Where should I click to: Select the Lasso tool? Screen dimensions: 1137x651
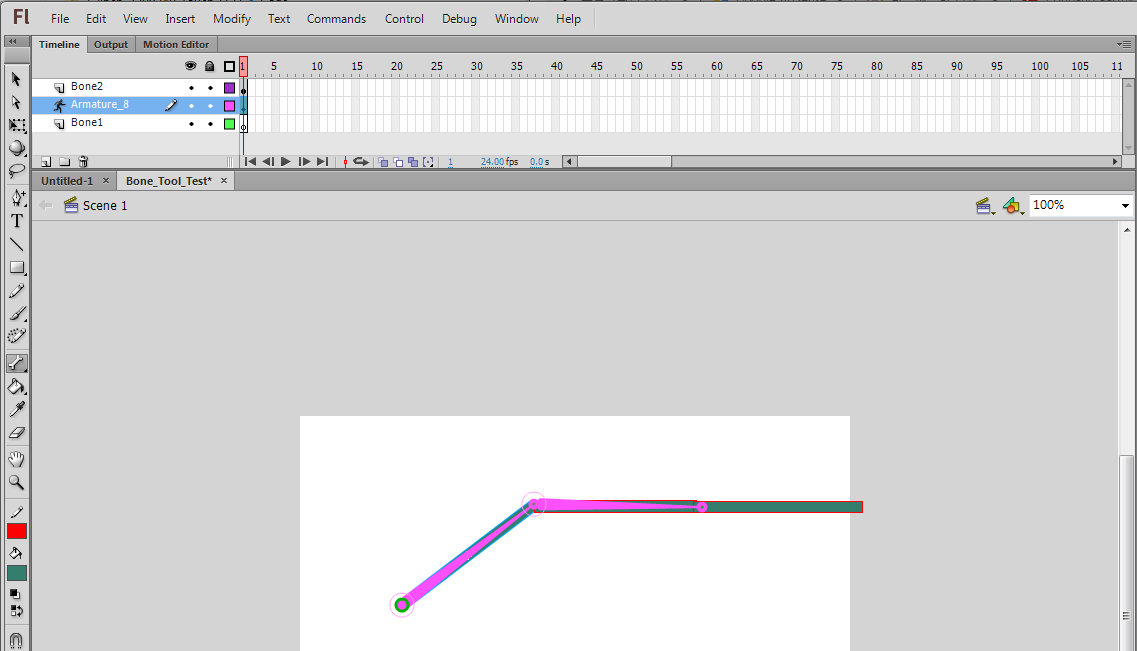click(x=17, y=171)
